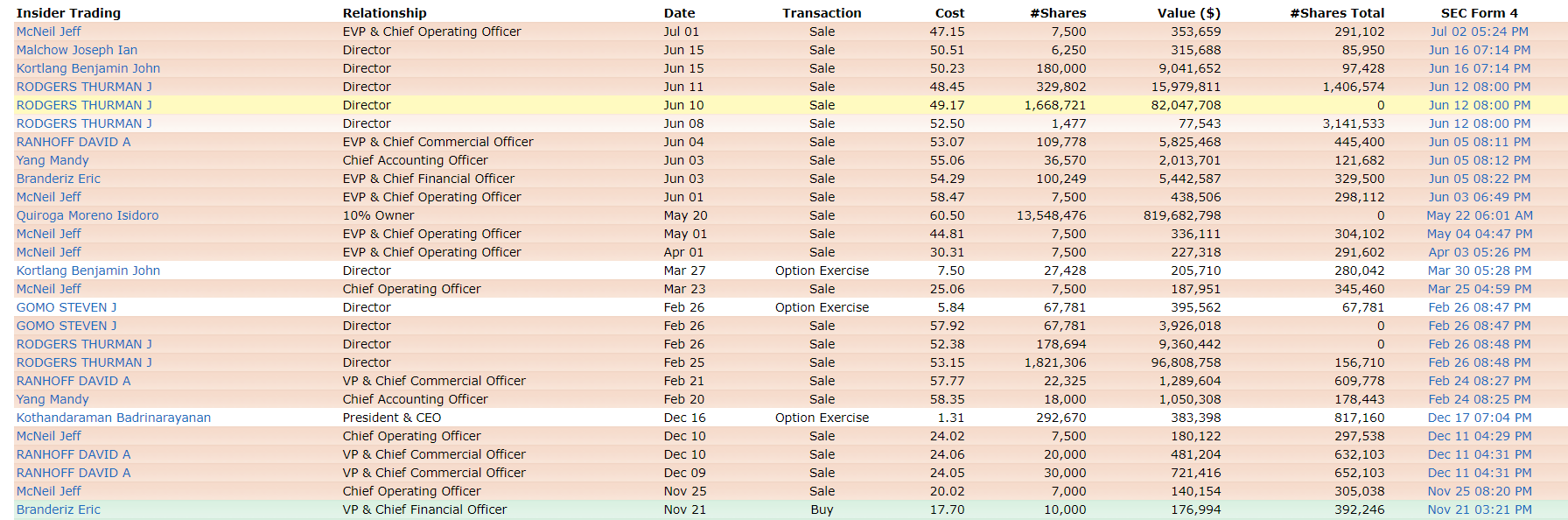Screen dimensions: 1568x520
Task: Click RANHOFF DAVID A link for Jun 04 sale
Action: pos(73,142)
